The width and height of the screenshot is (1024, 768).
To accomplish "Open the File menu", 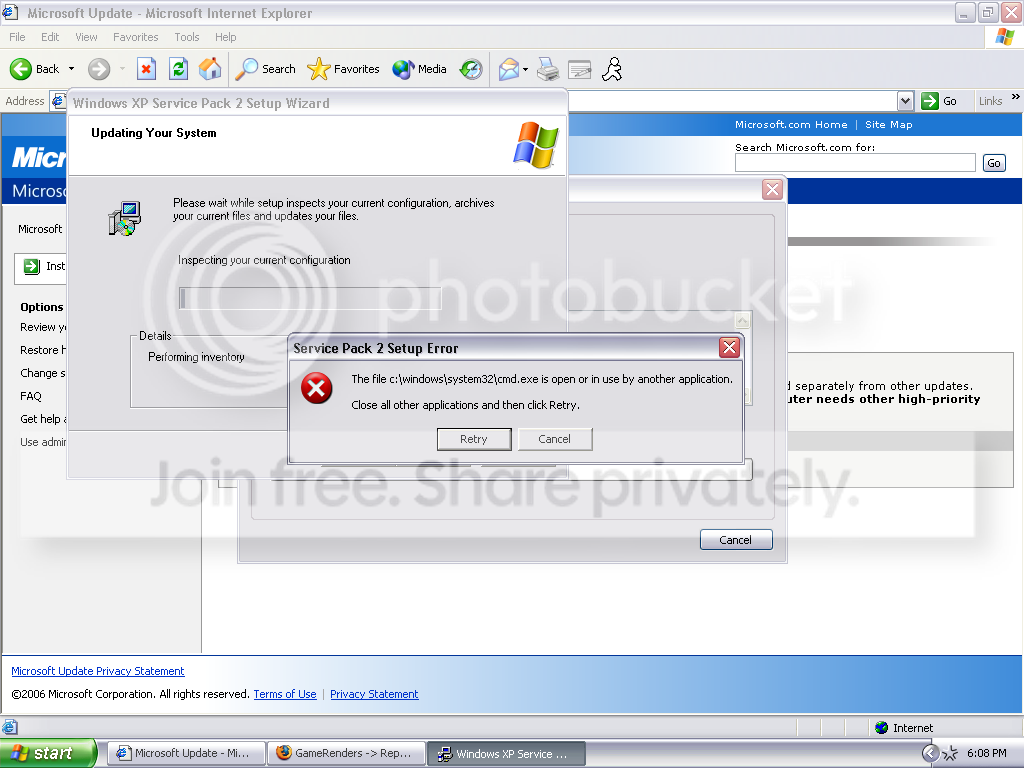I will (x=17, y=37).
